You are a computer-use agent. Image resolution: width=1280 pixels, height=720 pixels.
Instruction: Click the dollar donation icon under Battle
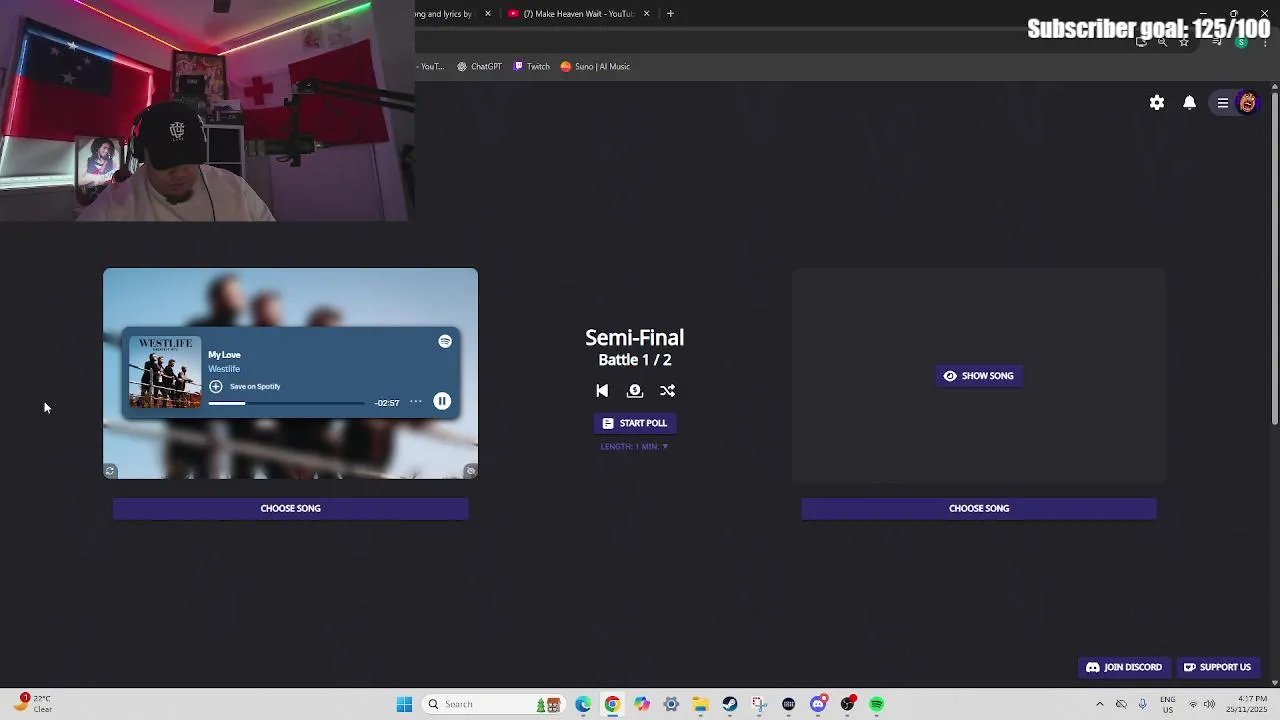tap(635, 391)
